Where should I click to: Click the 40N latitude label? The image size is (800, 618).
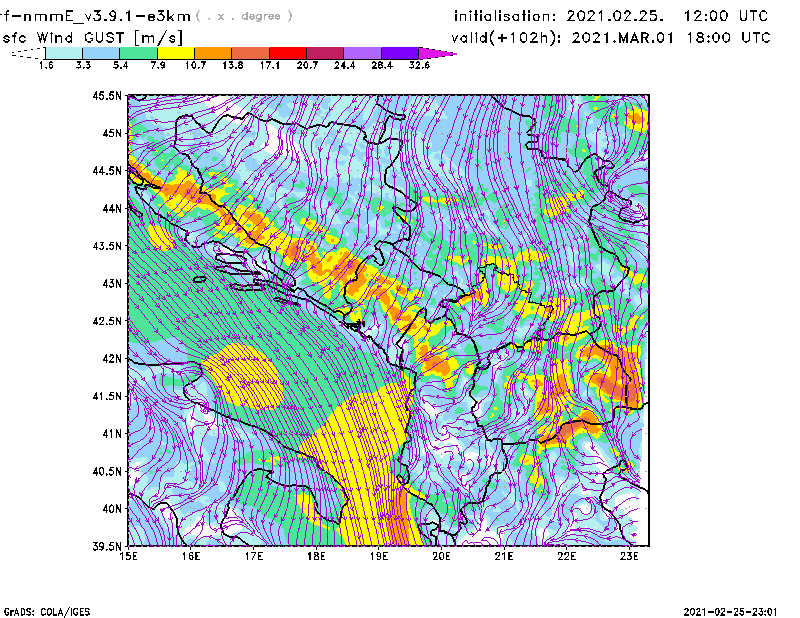112,509
